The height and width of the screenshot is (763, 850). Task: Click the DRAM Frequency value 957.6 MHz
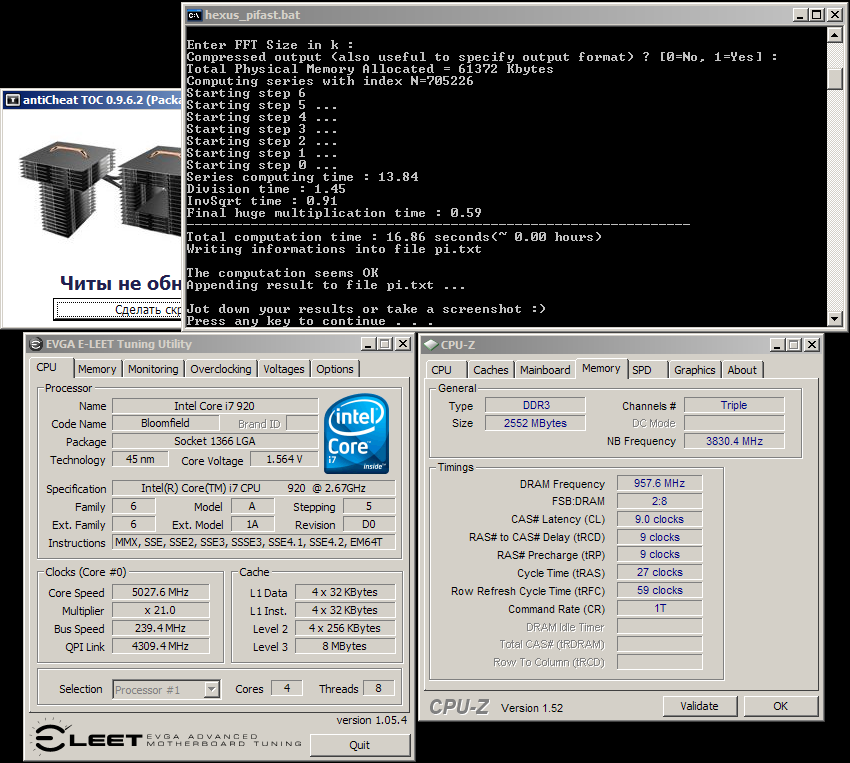point(660,483)
